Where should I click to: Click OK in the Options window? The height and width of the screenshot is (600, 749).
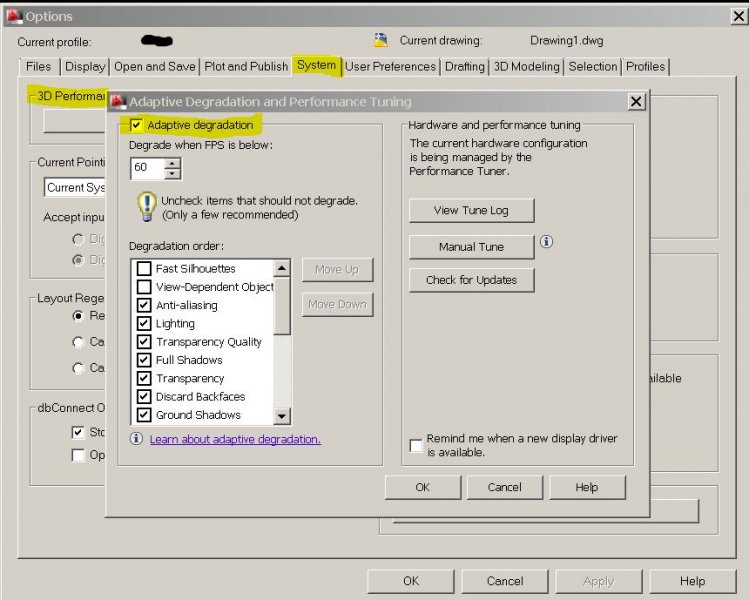(411, 581)
